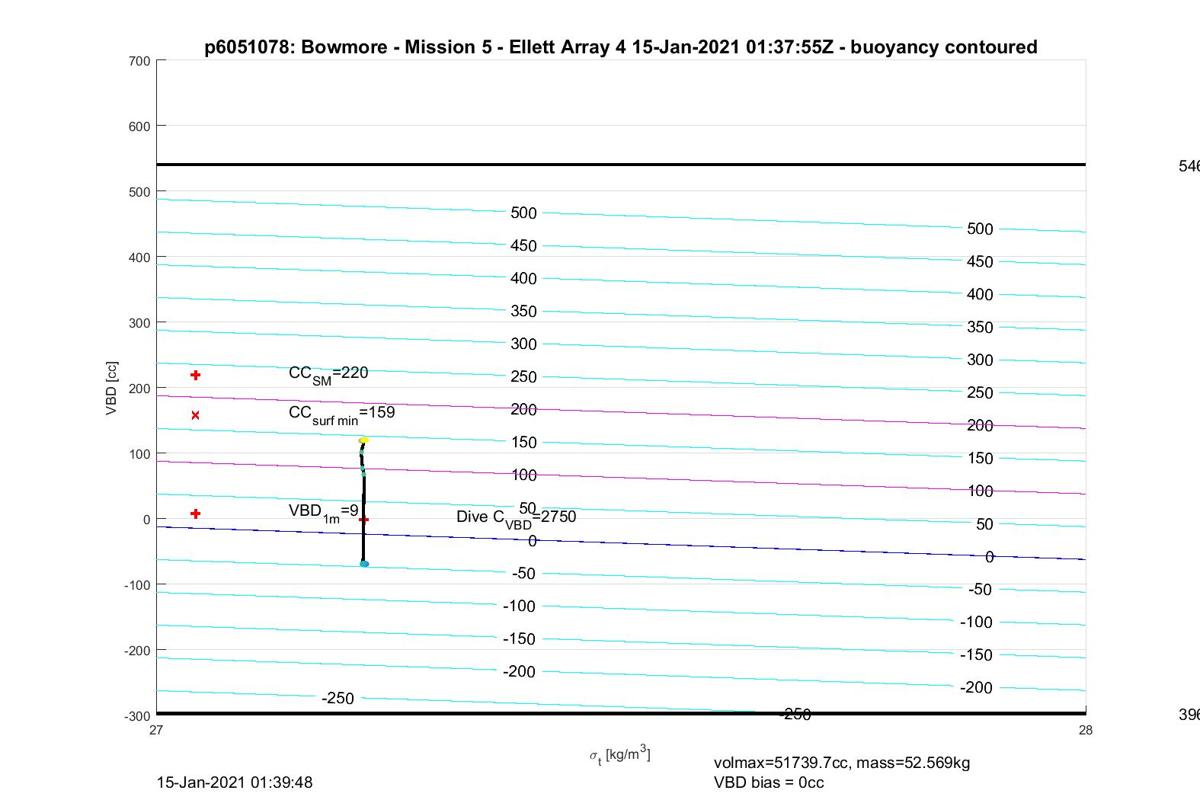Screen dimensions: 1200x804
Task: Click contour label 350 in the middle column
Action: pyautogui.click(x=524, y=311)
